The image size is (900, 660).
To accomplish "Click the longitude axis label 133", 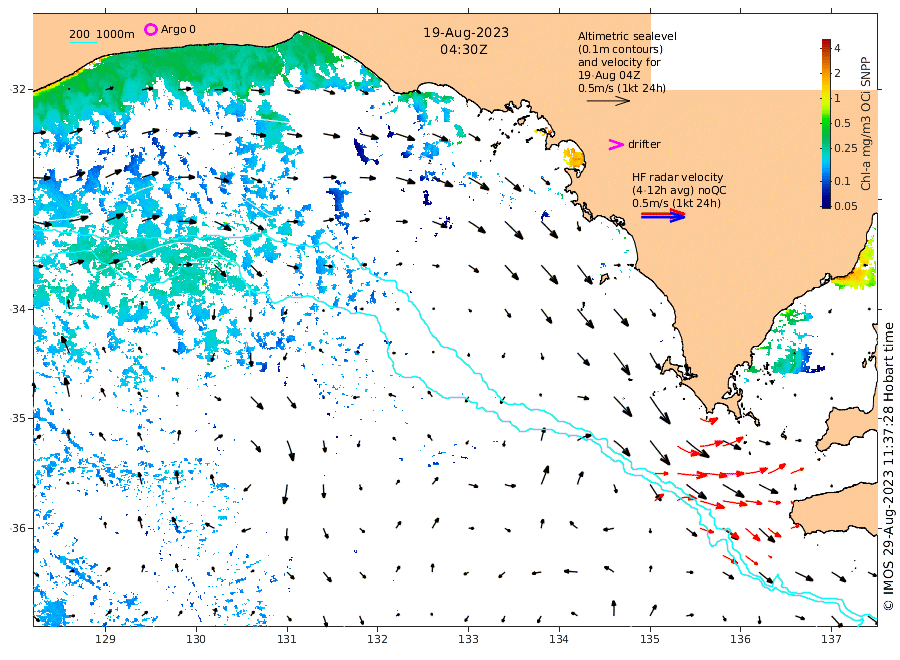I will click(468, 639).
